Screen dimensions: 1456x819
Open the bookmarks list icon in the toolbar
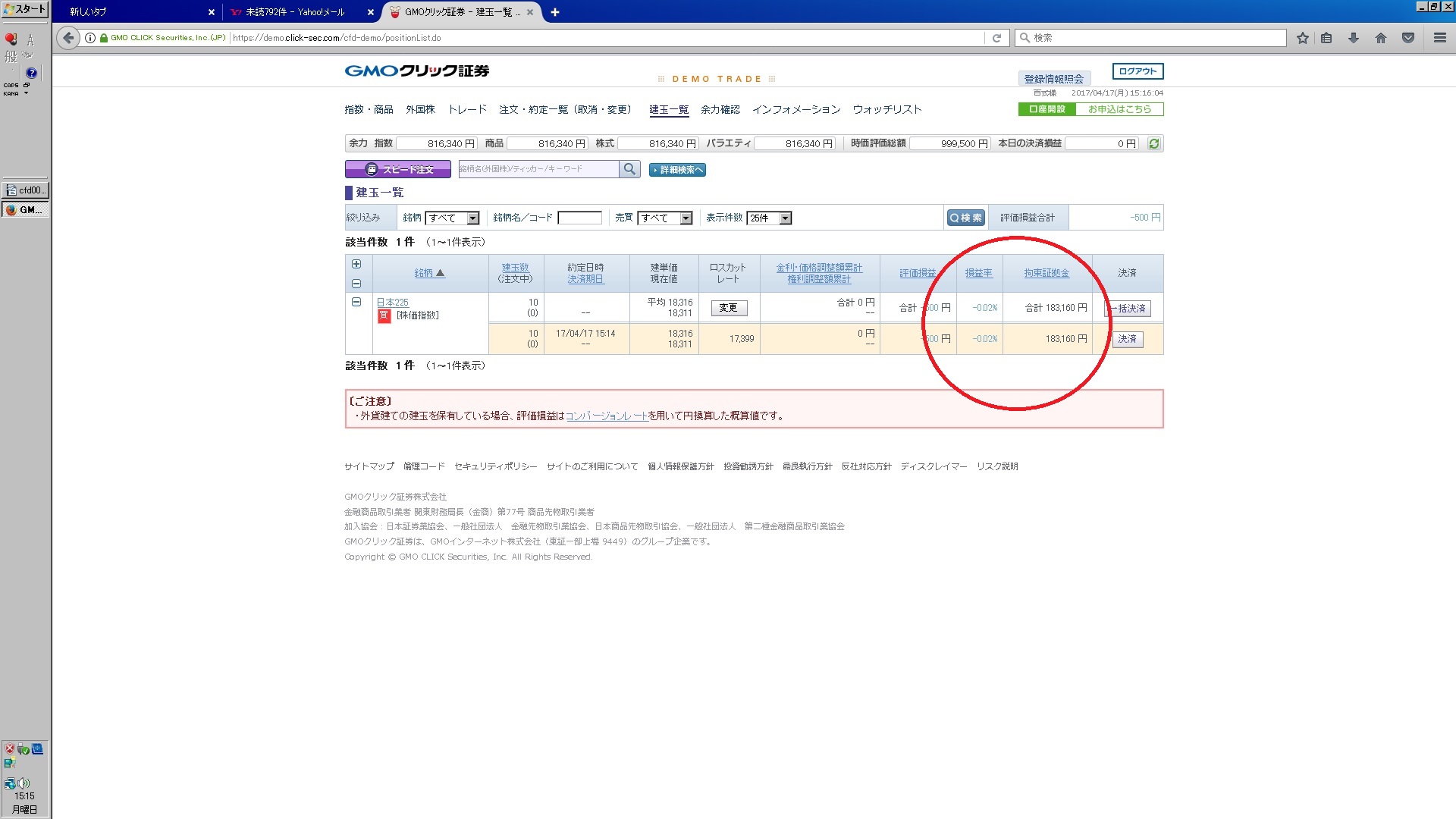(x=1326, y=38)
